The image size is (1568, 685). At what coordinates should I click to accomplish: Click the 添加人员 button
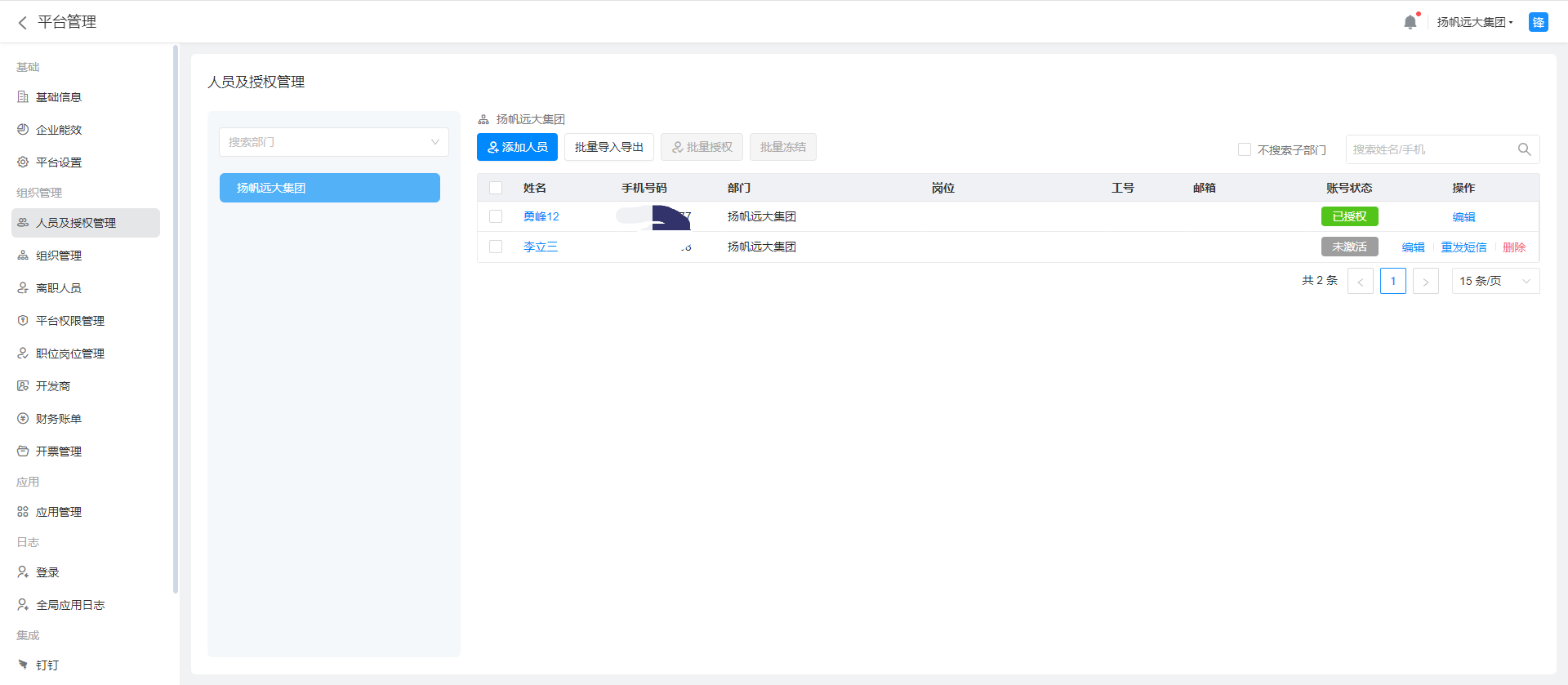click(517, 147)
